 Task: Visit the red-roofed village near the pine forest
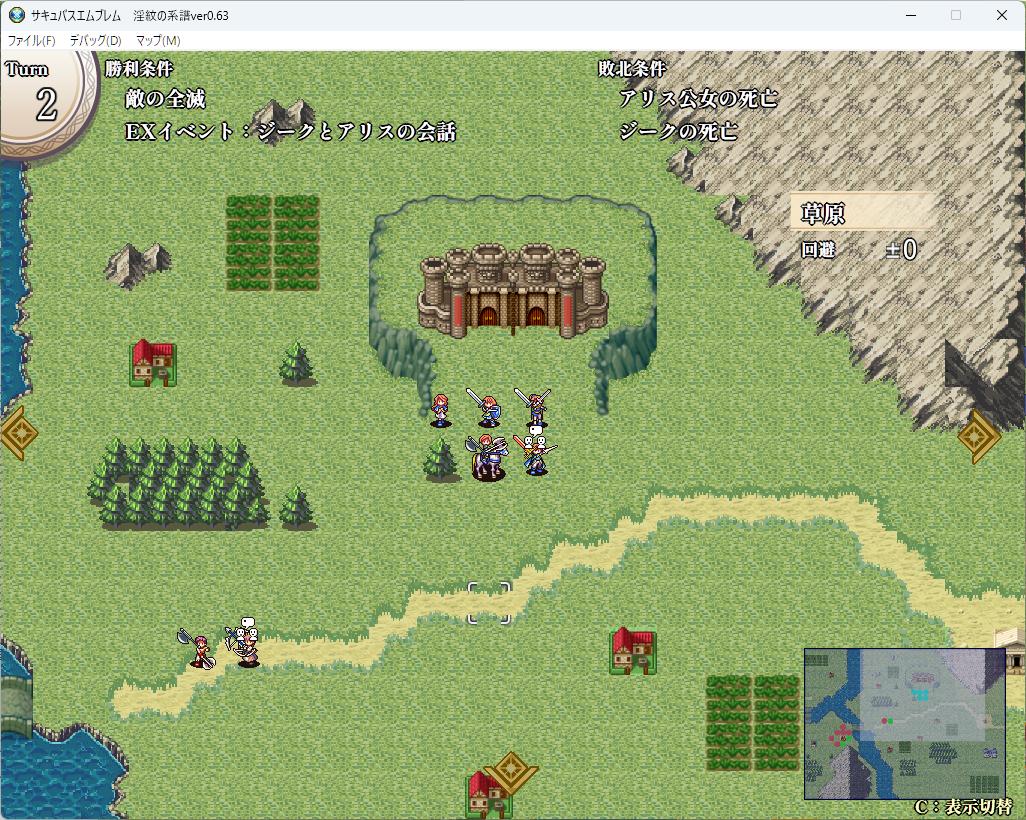coord(152,362)
